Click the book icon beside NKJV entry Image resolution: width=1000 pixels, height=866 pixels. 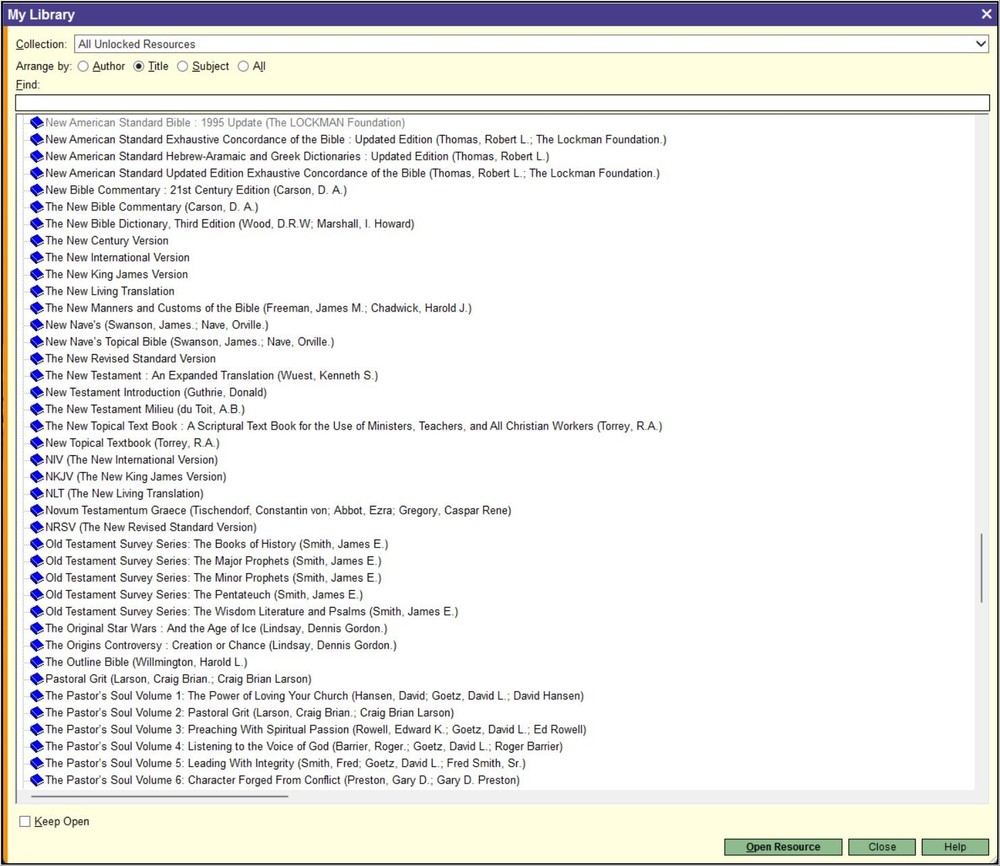(x=36, y=476)
